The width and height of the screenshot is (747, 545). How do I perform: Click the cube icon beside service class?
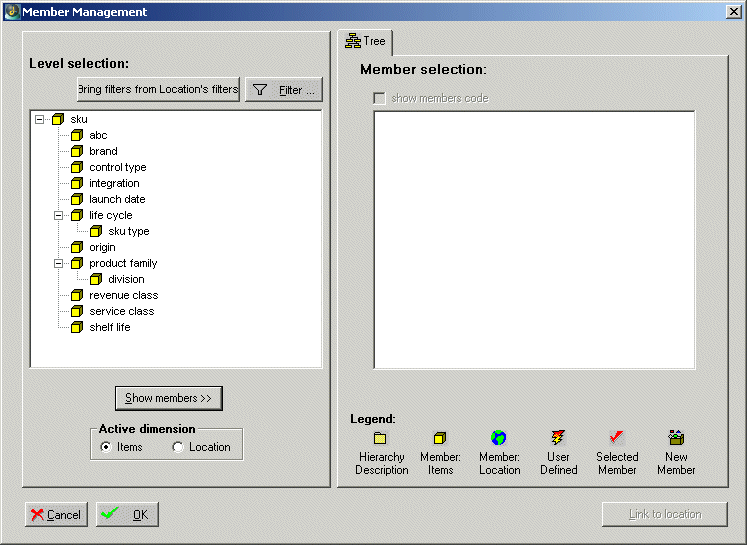77,312
